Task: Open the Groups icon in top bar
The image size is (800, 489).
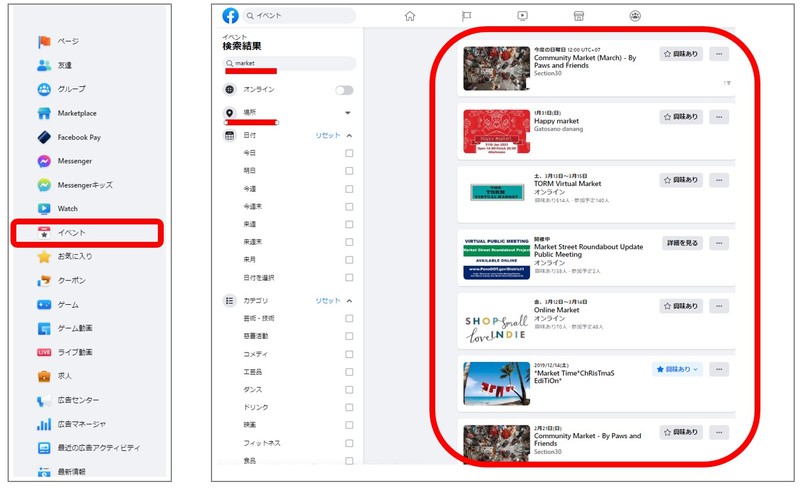Action: (x=635, y=16)
